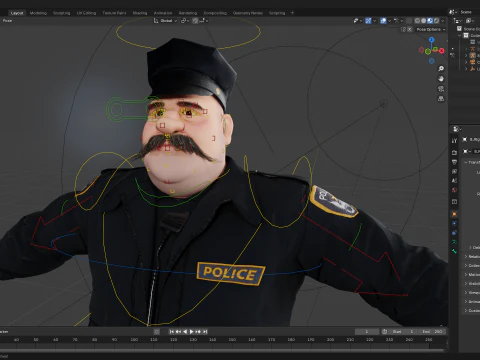Open the View Layer properties tab

454,171
